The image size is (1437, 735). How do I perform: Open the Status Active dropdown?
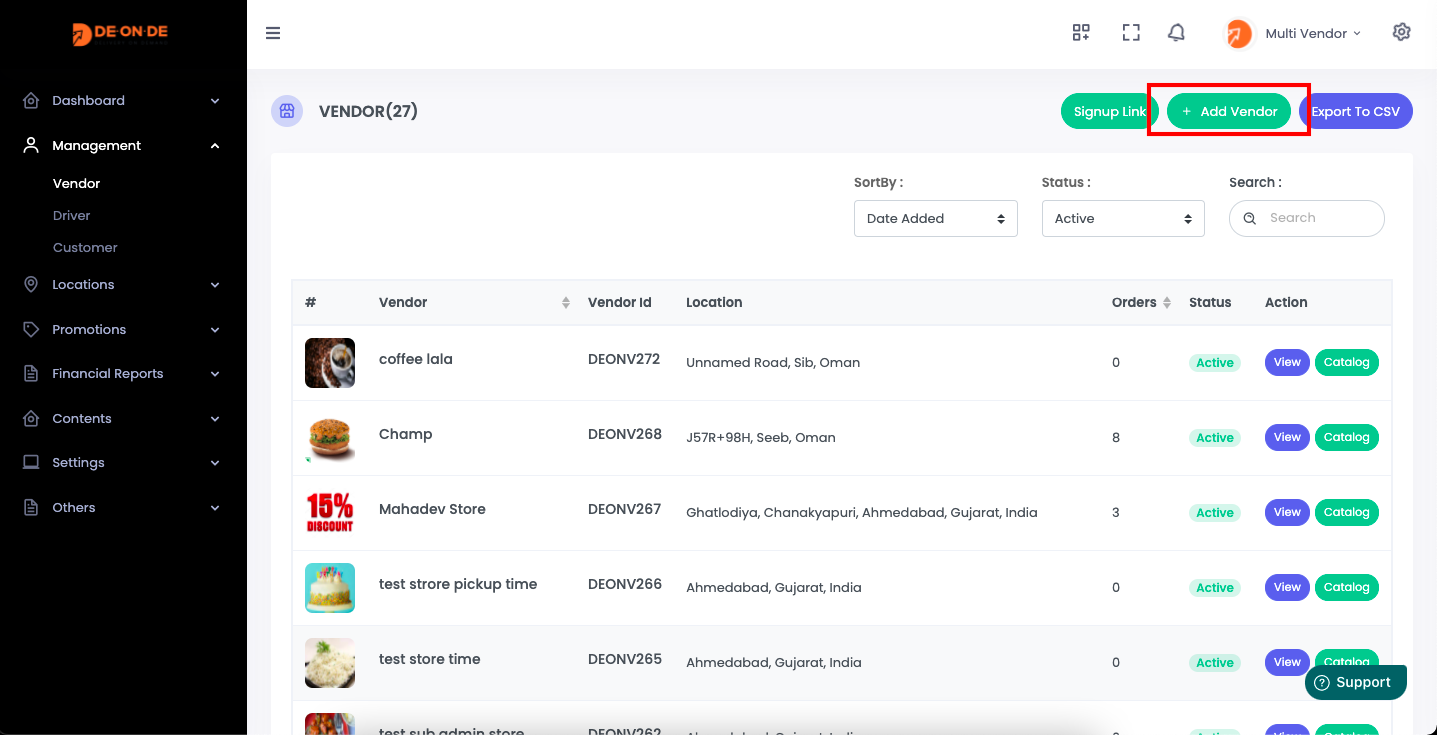click(x=1123, y=218)
